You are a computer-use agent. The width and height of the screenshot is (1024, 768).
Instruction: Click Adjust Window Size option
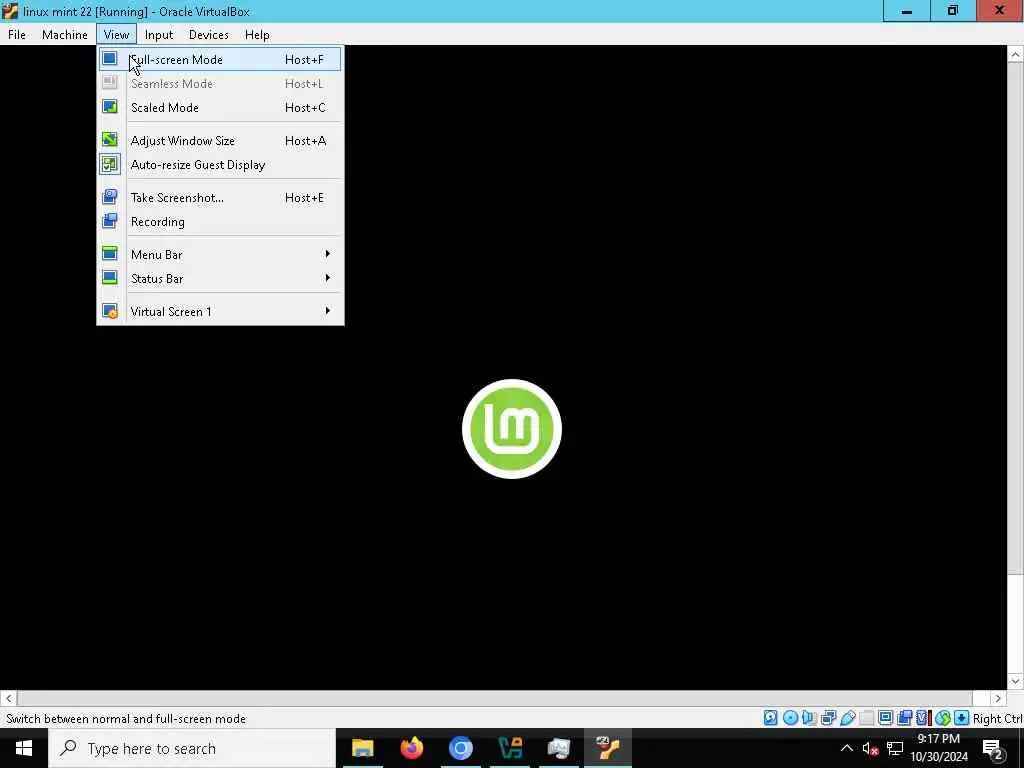pyautogui.click(x=220, y=140)
